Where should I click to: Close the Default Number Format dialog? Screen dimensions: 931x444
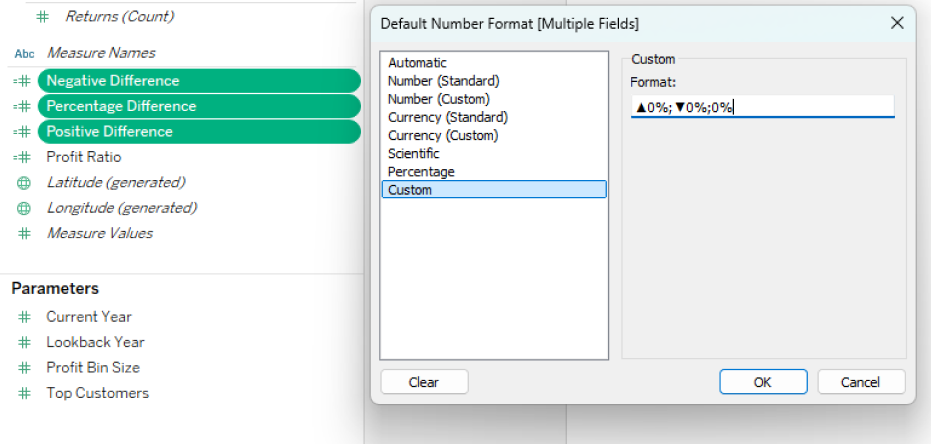[897, 22]
